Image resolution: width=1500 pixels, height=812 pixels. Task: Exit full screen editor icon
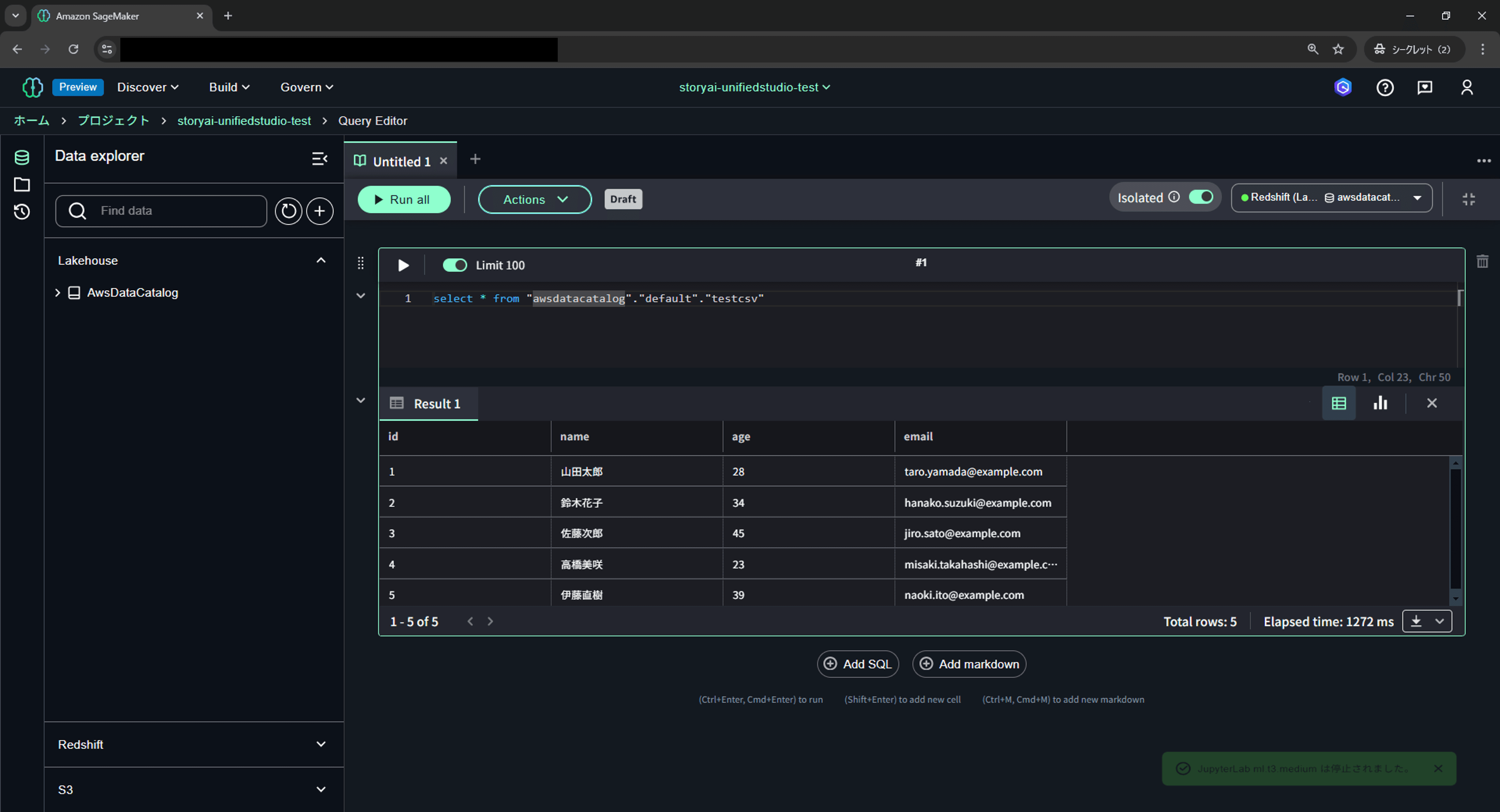(1469, 199)
